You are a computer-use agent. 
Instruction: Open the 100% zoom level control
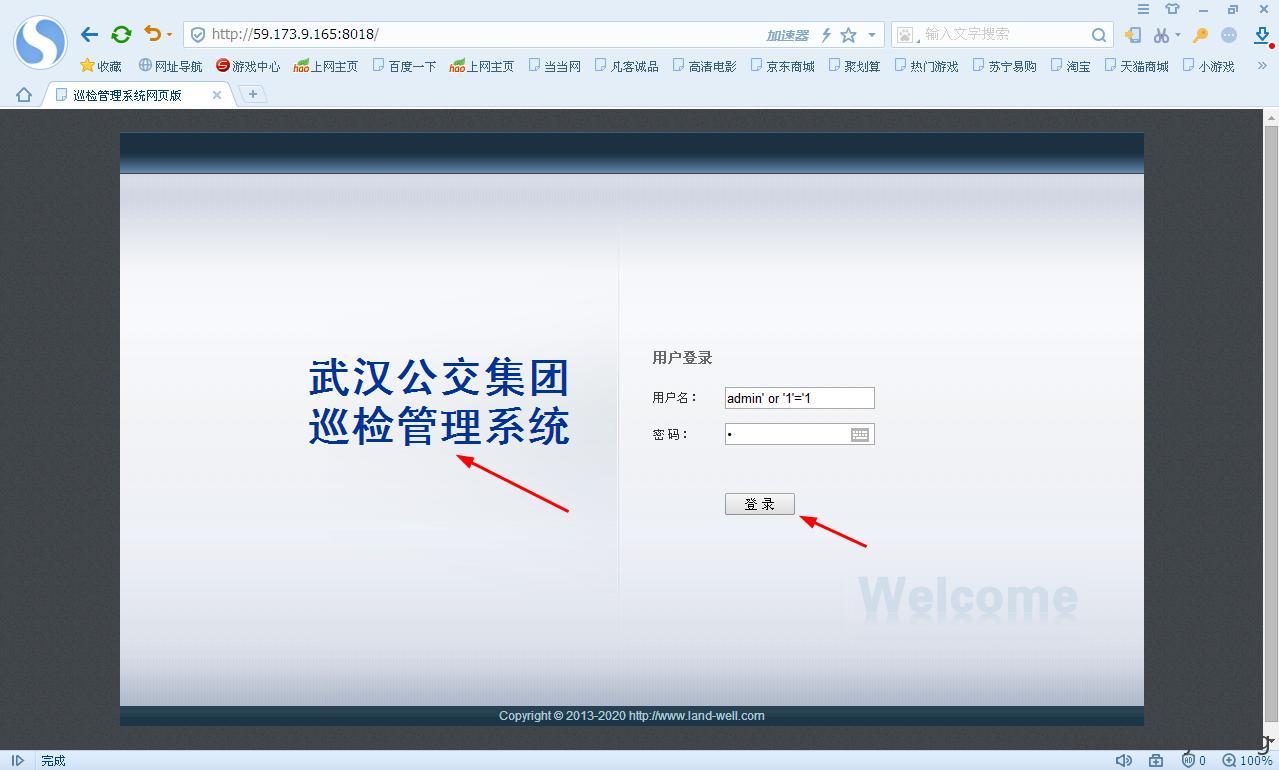pyautogui.click(x=1248, y=761)
